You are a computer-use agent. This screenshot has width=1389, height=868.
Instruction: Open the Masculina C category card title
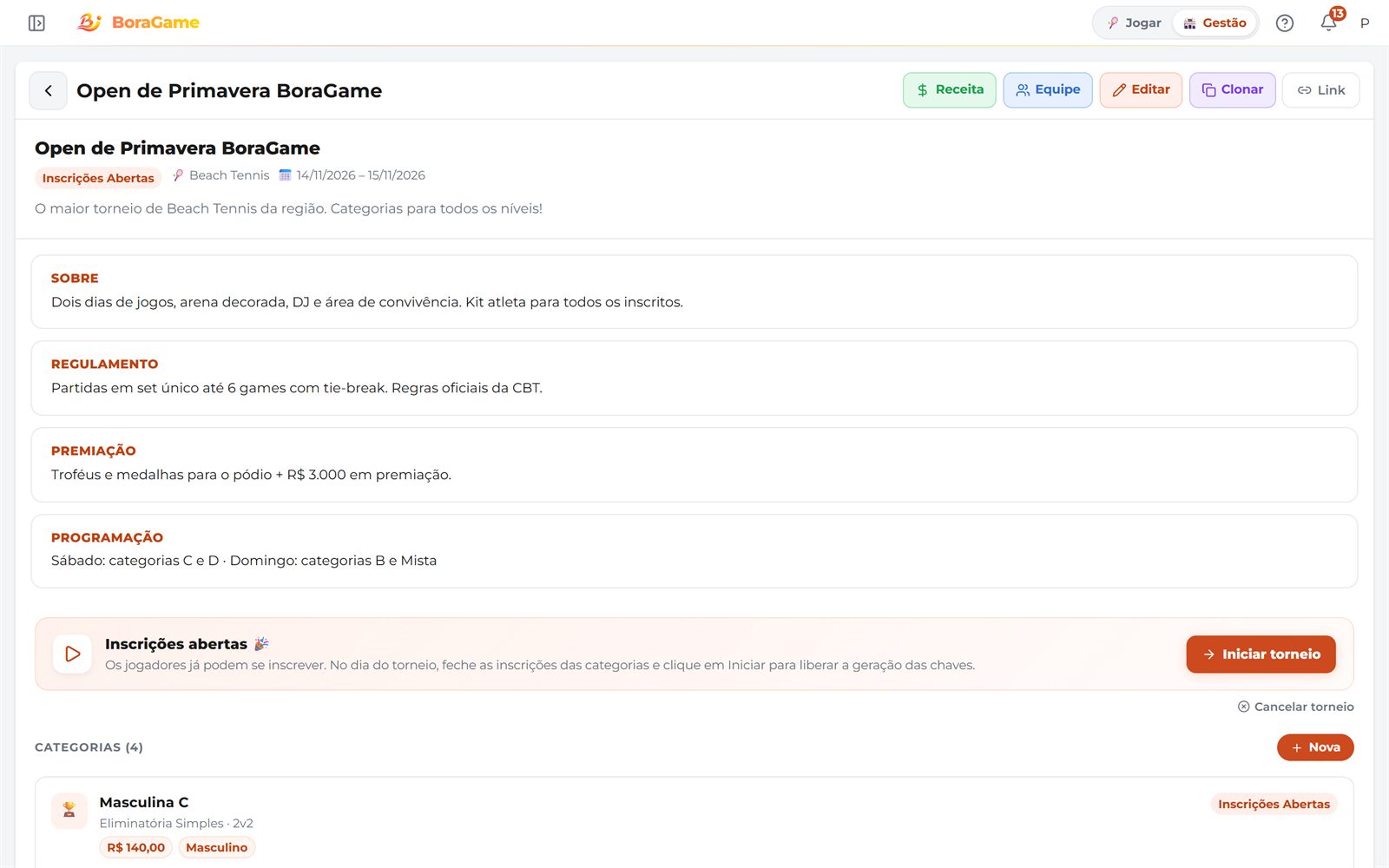point(144,802)
